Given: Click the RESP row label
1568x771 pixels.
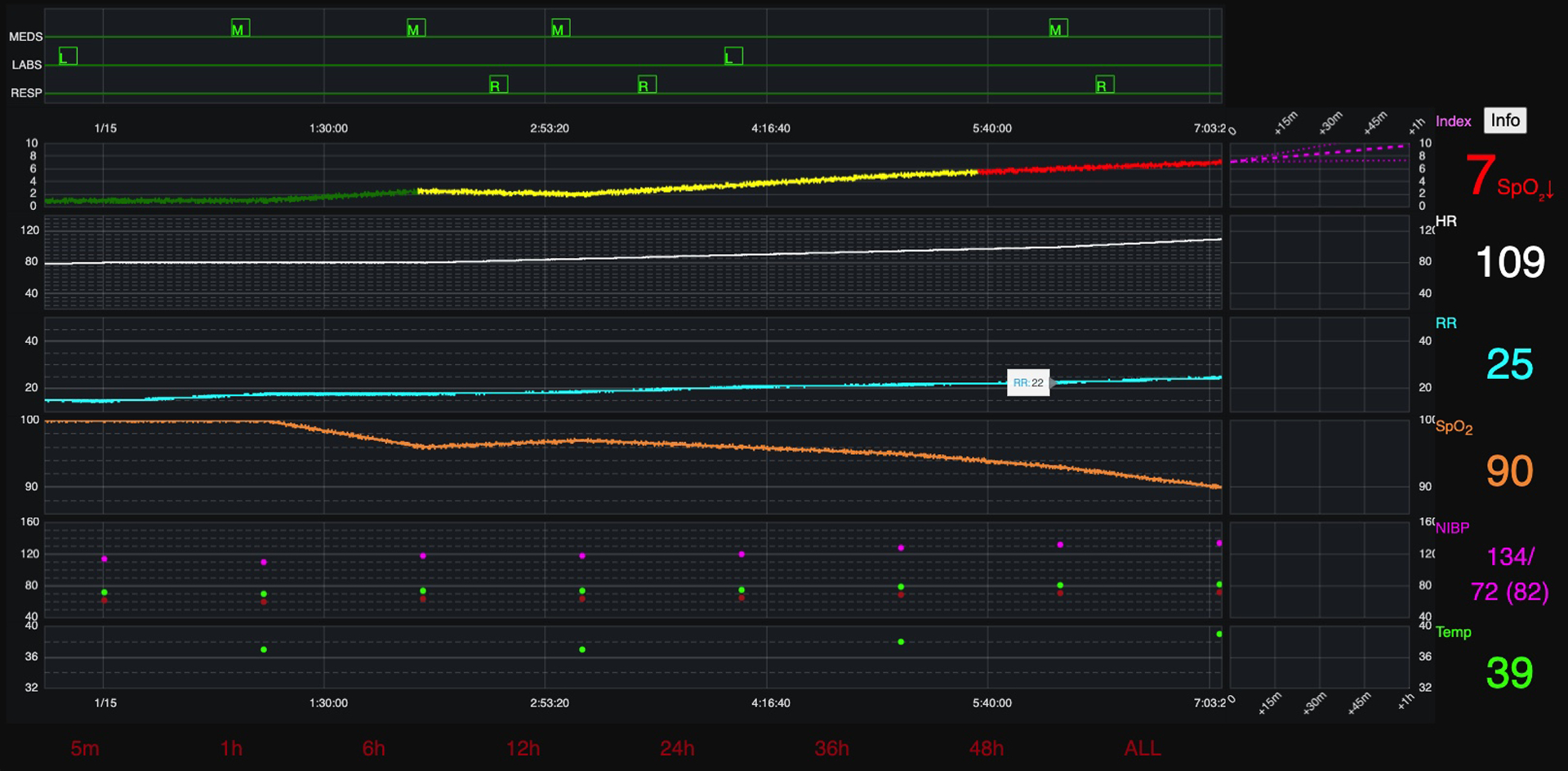Looking at the screenshot, I should (x=26, y=93).
